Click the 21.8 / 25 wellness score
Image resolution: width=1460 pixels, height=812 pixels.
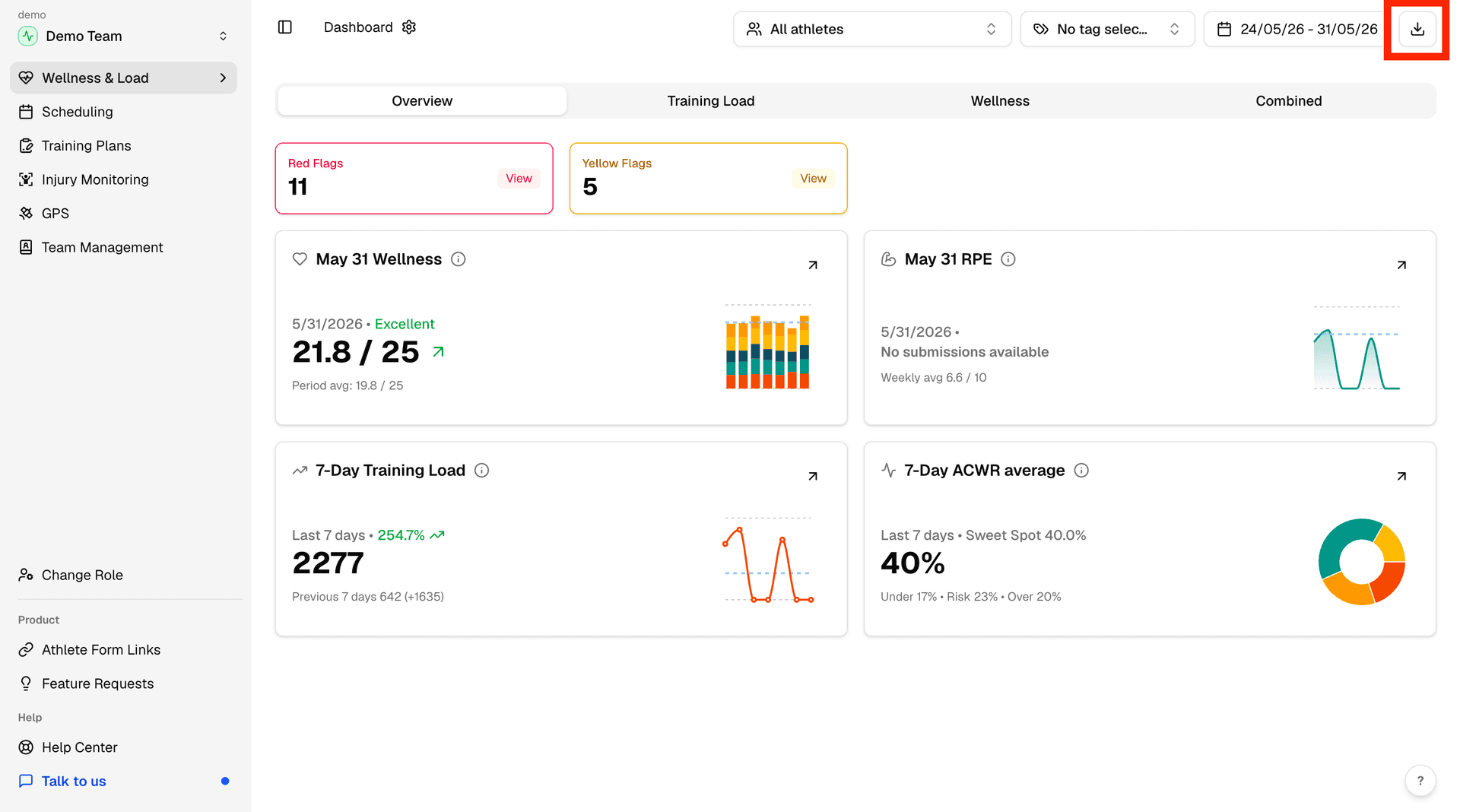(x=355, y=352)
